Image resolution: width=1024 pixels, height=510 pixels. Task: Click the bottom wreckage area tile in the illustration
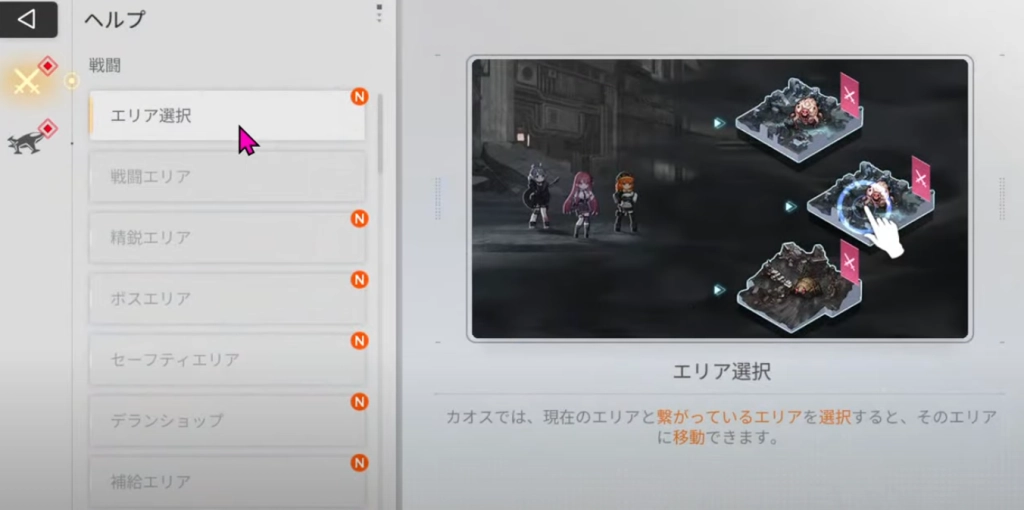[x=795, y=287]
